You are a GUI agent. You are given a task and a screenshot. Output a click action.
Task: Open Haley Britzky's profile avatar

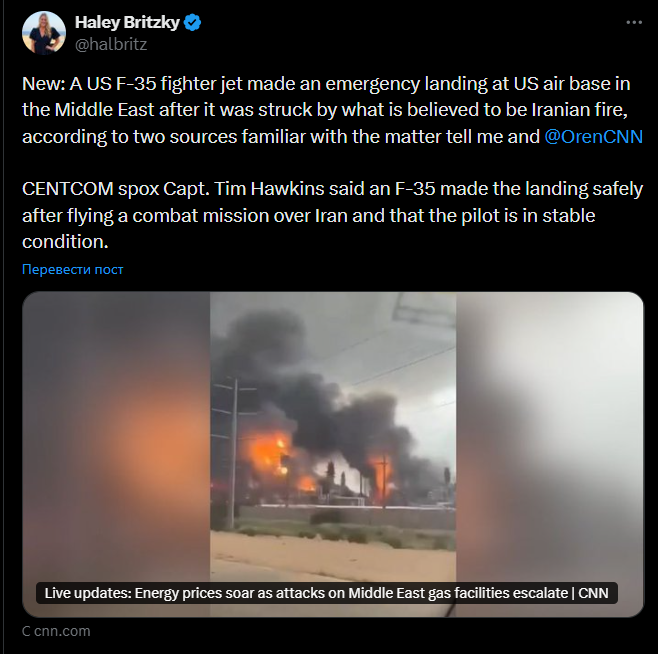44,33
